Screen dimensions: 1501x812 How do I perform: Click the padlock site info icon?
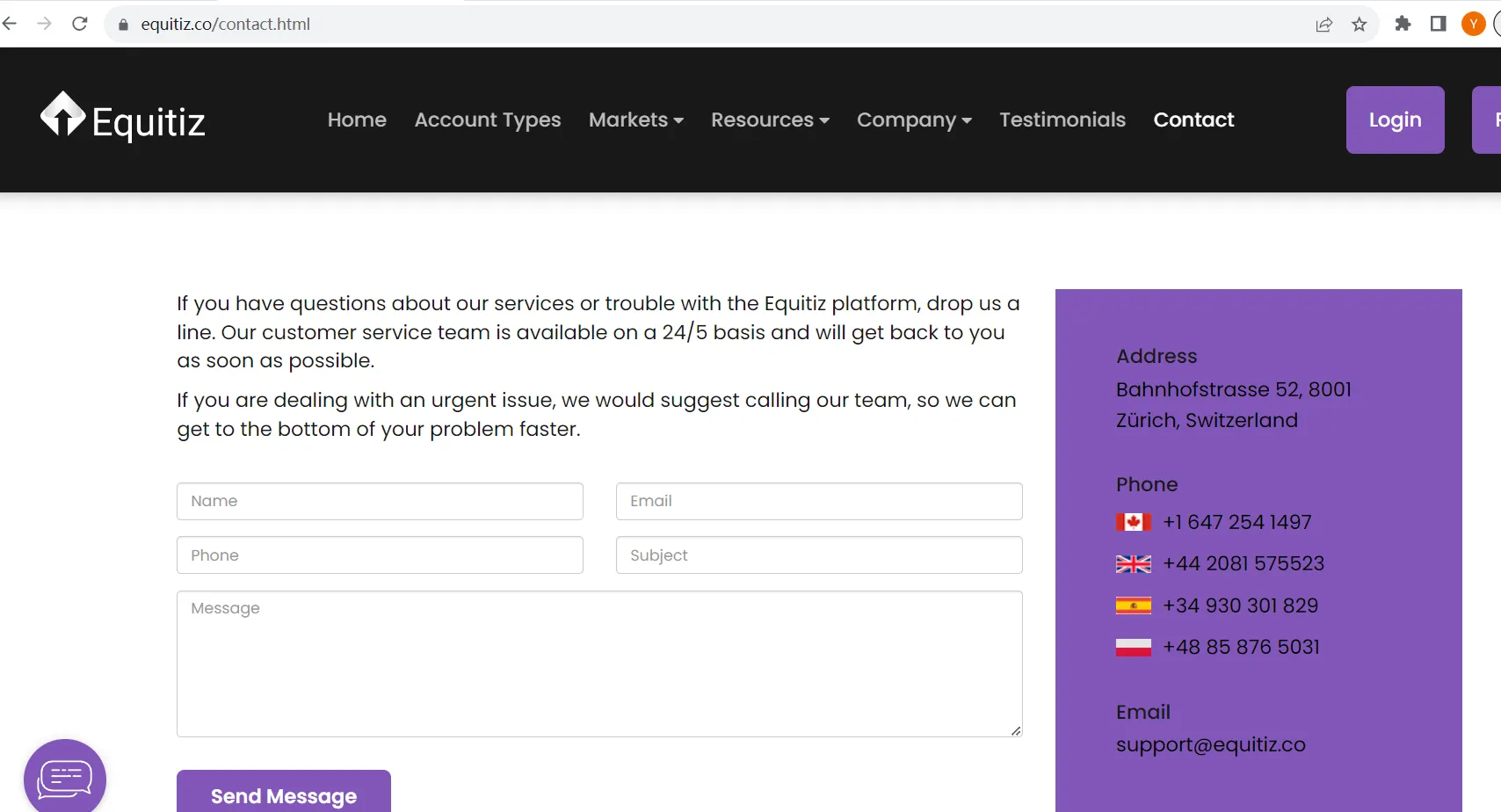click(x=123, y=25)
